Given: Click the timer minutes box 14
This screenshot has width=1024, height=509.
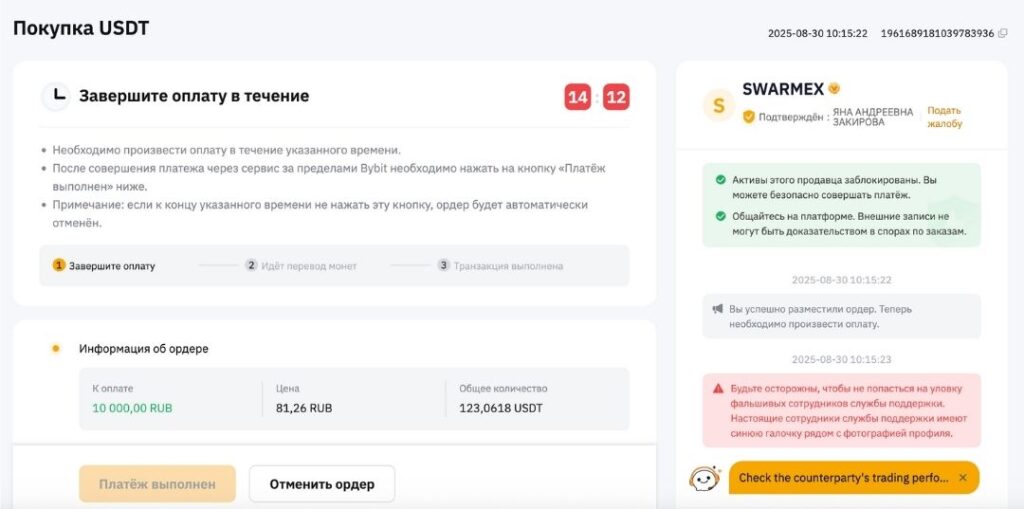Looking at the screenshot, I should tap(577, 97).
